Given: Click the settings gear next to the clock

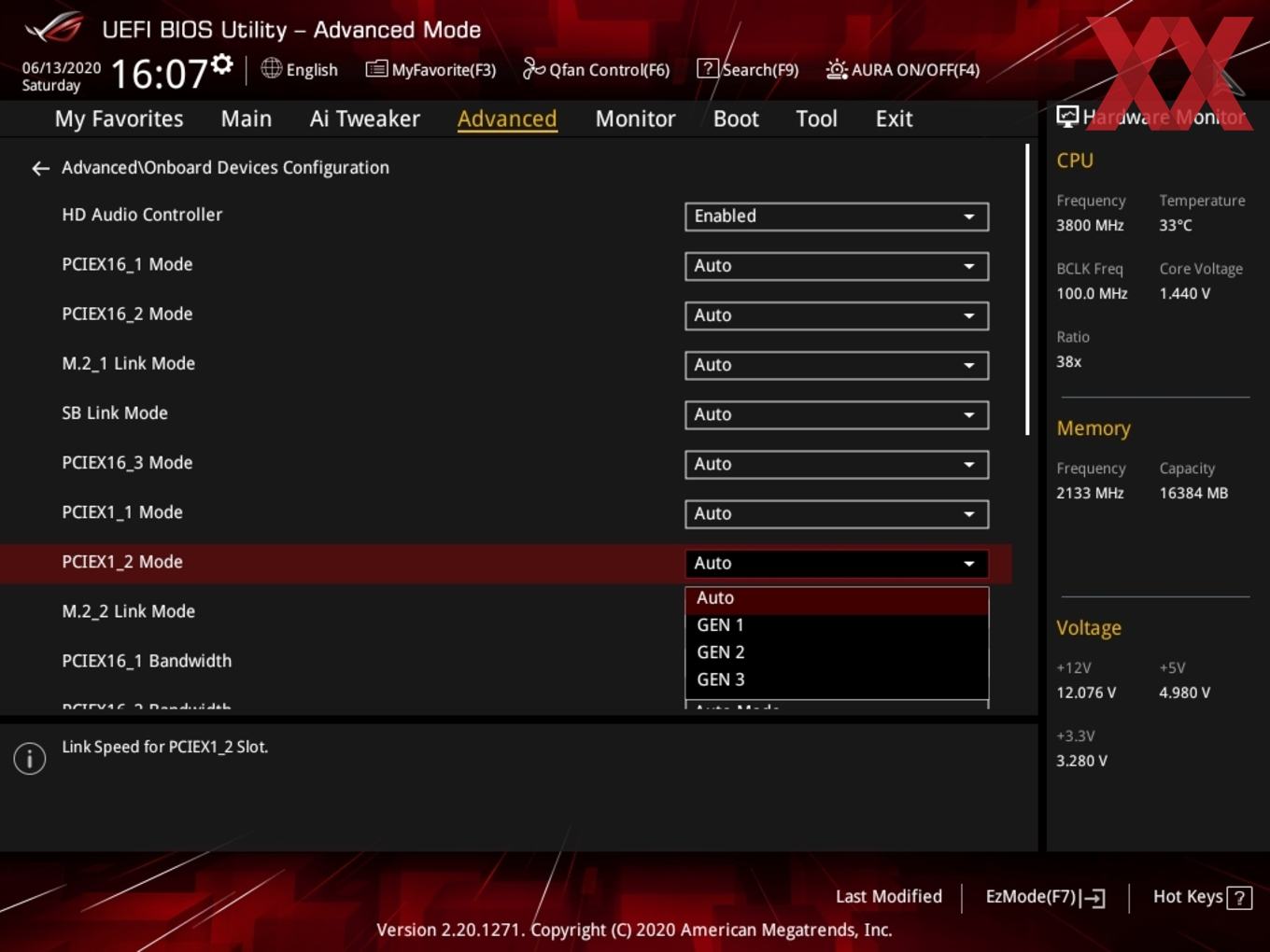Looking at the screenshot, I should point(221,64).
